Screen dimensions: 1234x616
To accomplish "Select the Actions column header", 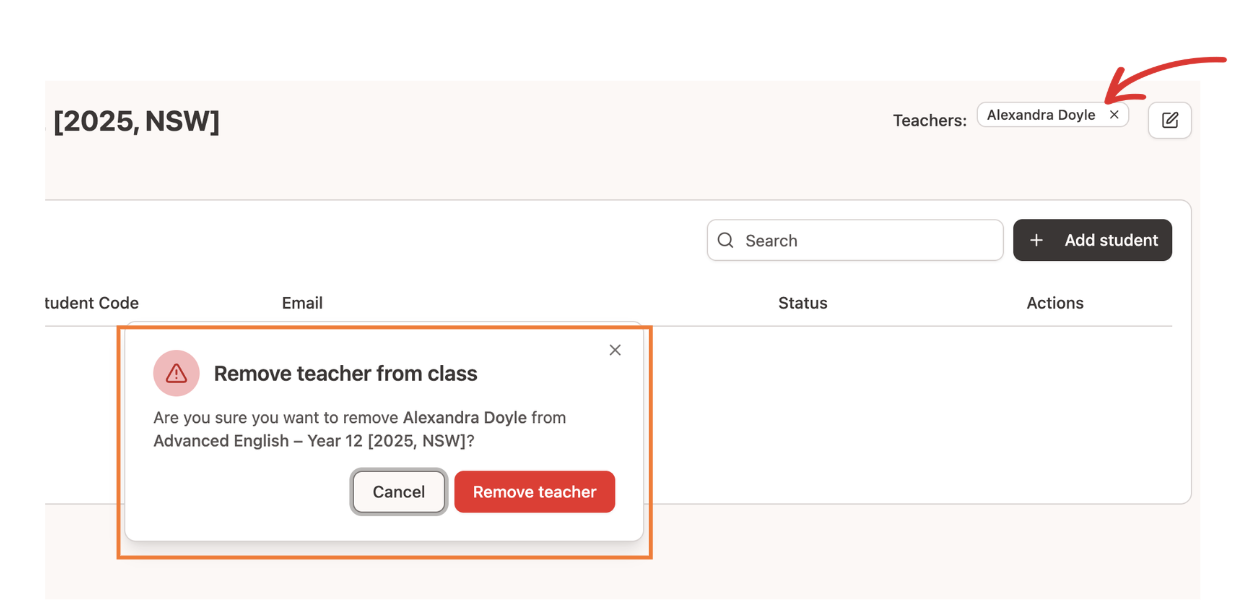I will tap(1055, 303).
